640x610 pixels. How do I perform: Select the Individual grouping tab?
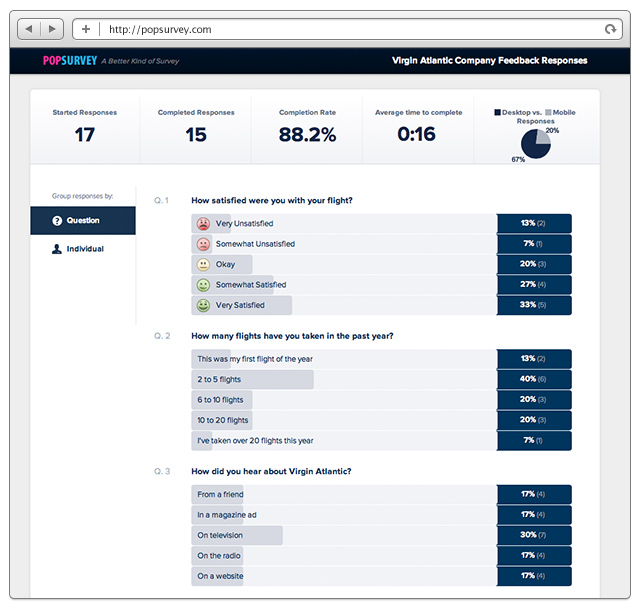coord(83,249)
